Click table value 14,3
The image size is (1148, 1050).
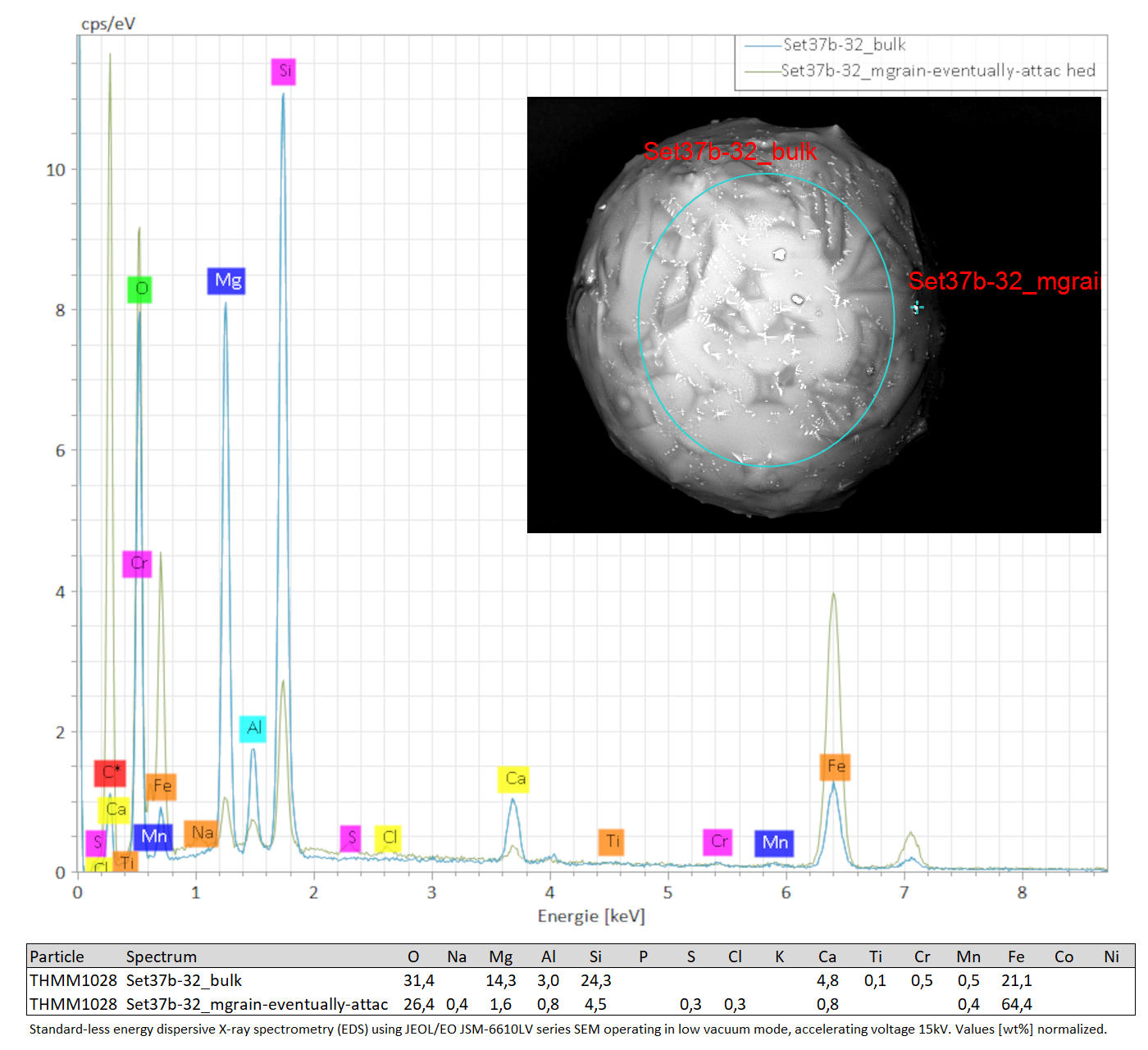pos(500,980)
